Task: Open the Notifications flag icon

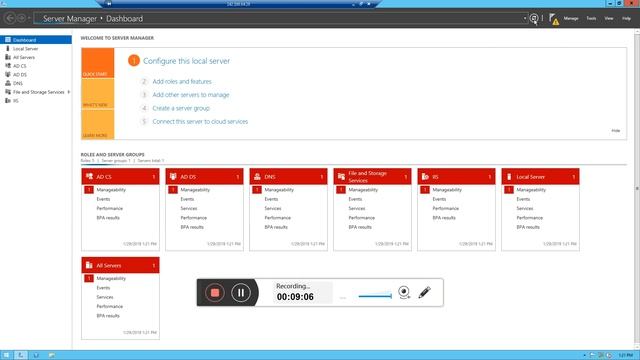Action: tap(553, 19)
